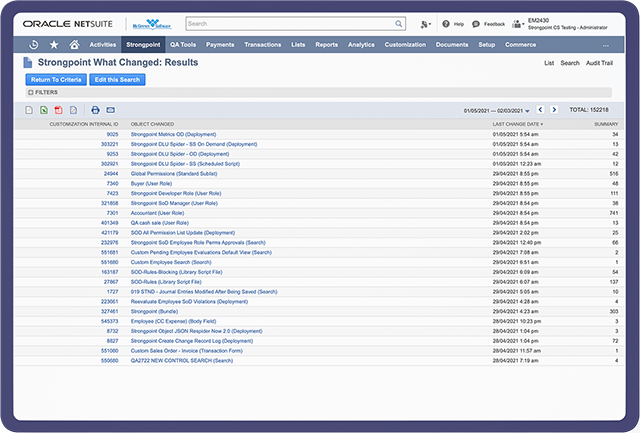Open the Recent Records clock icon
Viewport: 640px width, 433px height.
tap(34, 45)
